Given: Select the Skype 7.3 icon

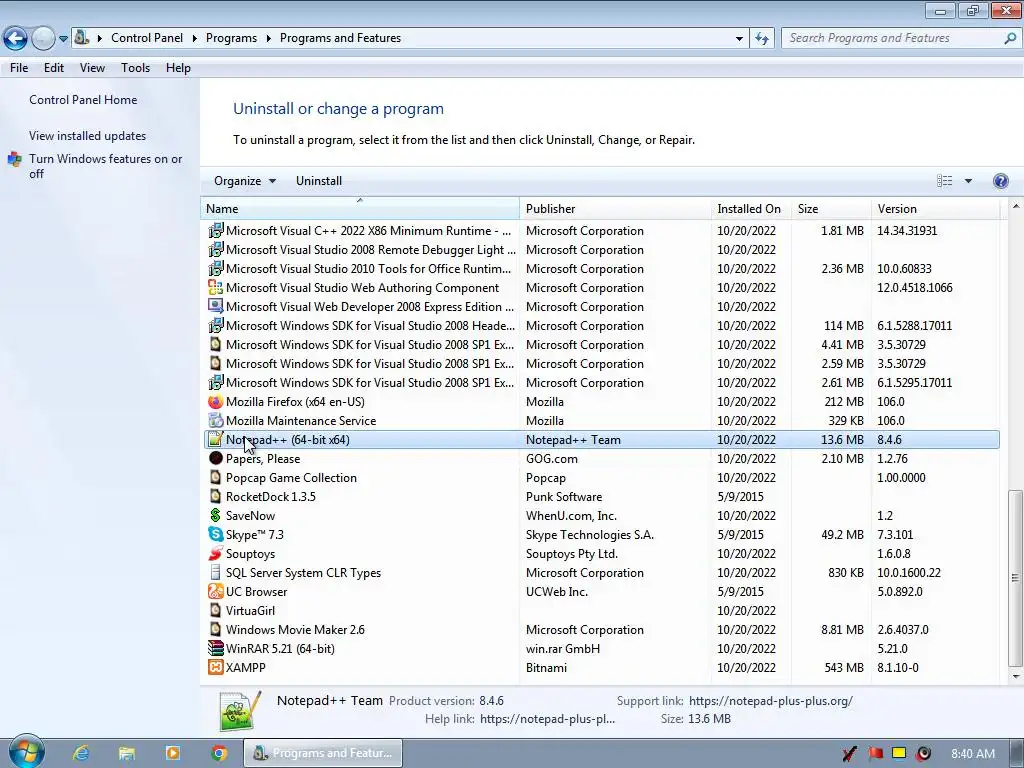Looking at the screenshot, I should click(215, 534).
